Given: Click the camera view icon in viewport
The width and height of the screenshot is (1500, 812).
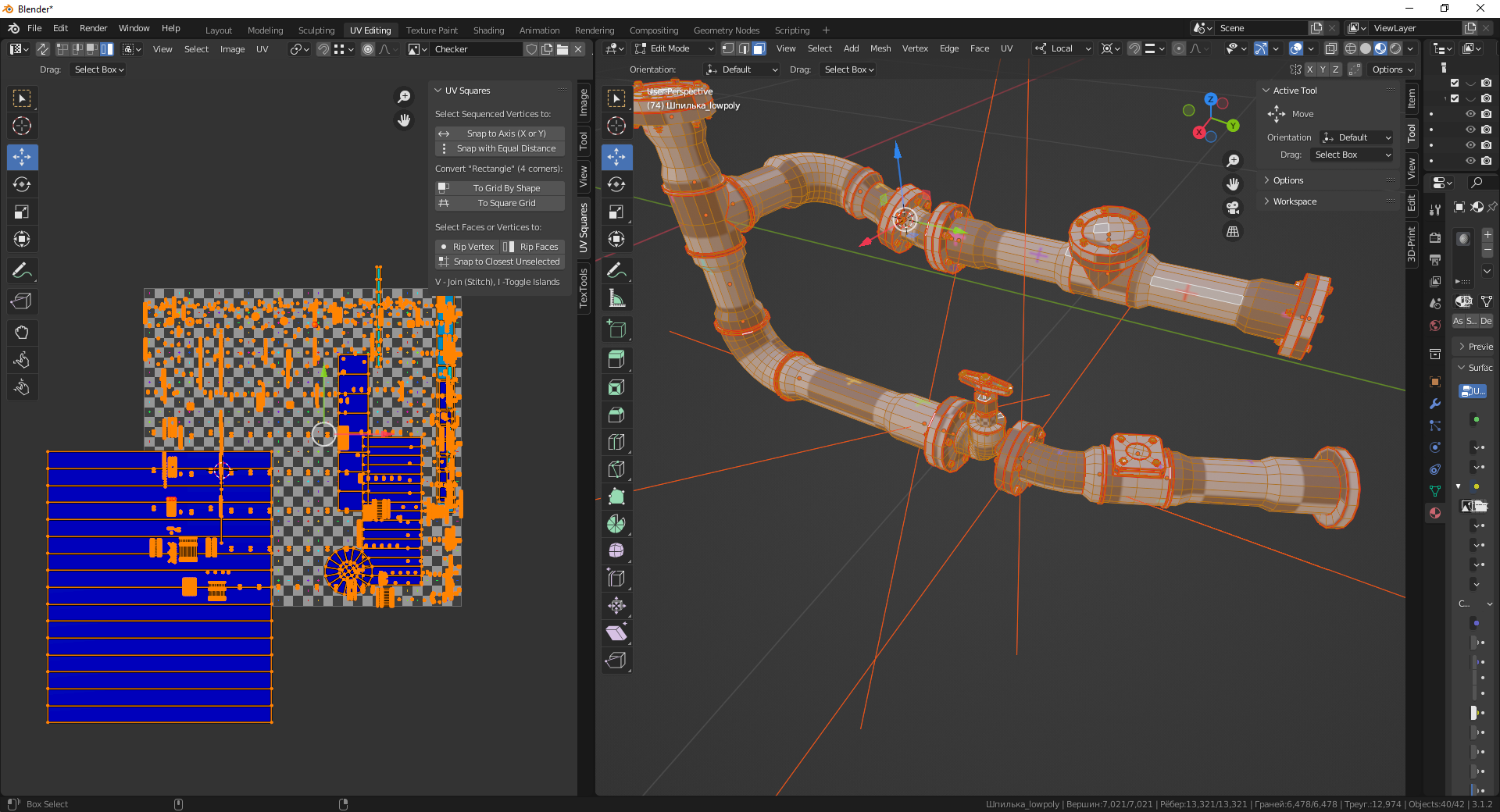Looking at the screenshot, I should click(x=1233, y=208).
